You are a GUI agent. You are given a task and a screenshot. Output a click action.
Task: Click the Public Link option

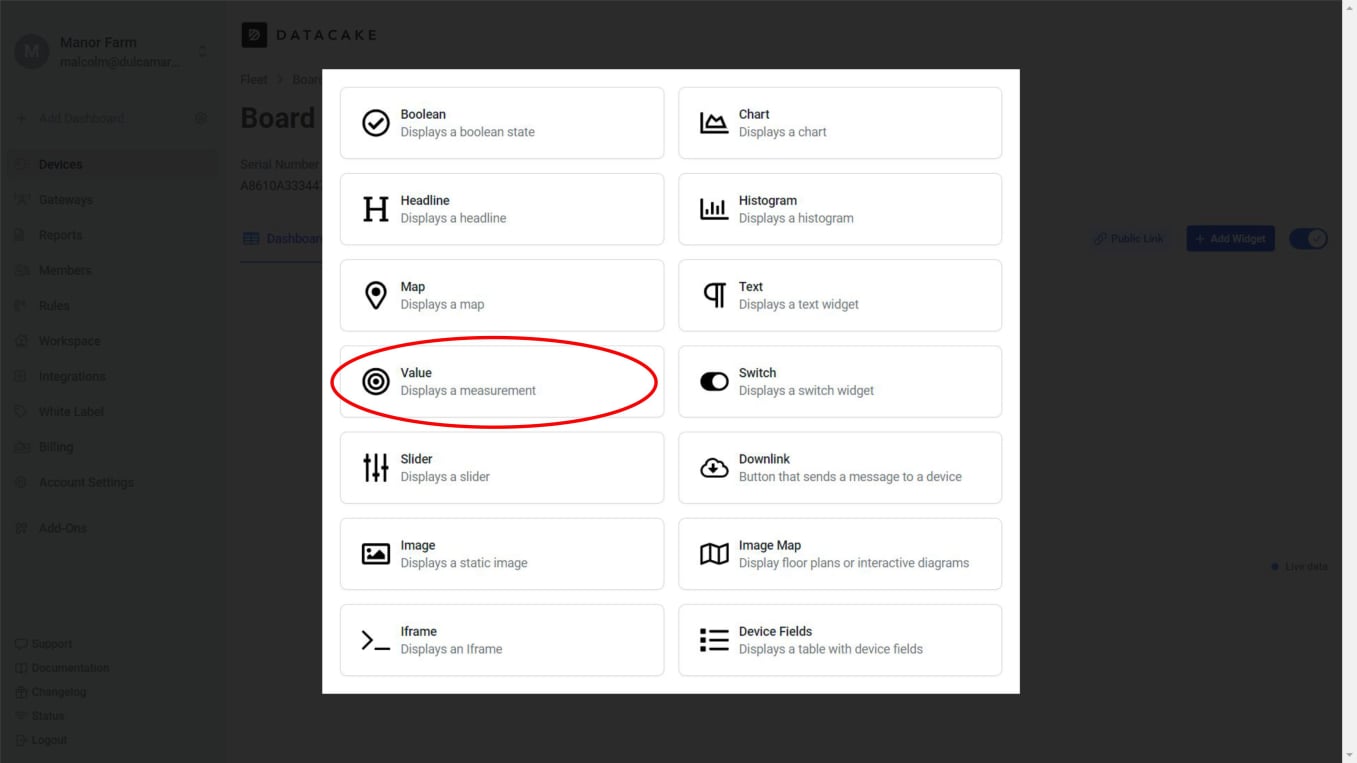(x=1128, y=238)
